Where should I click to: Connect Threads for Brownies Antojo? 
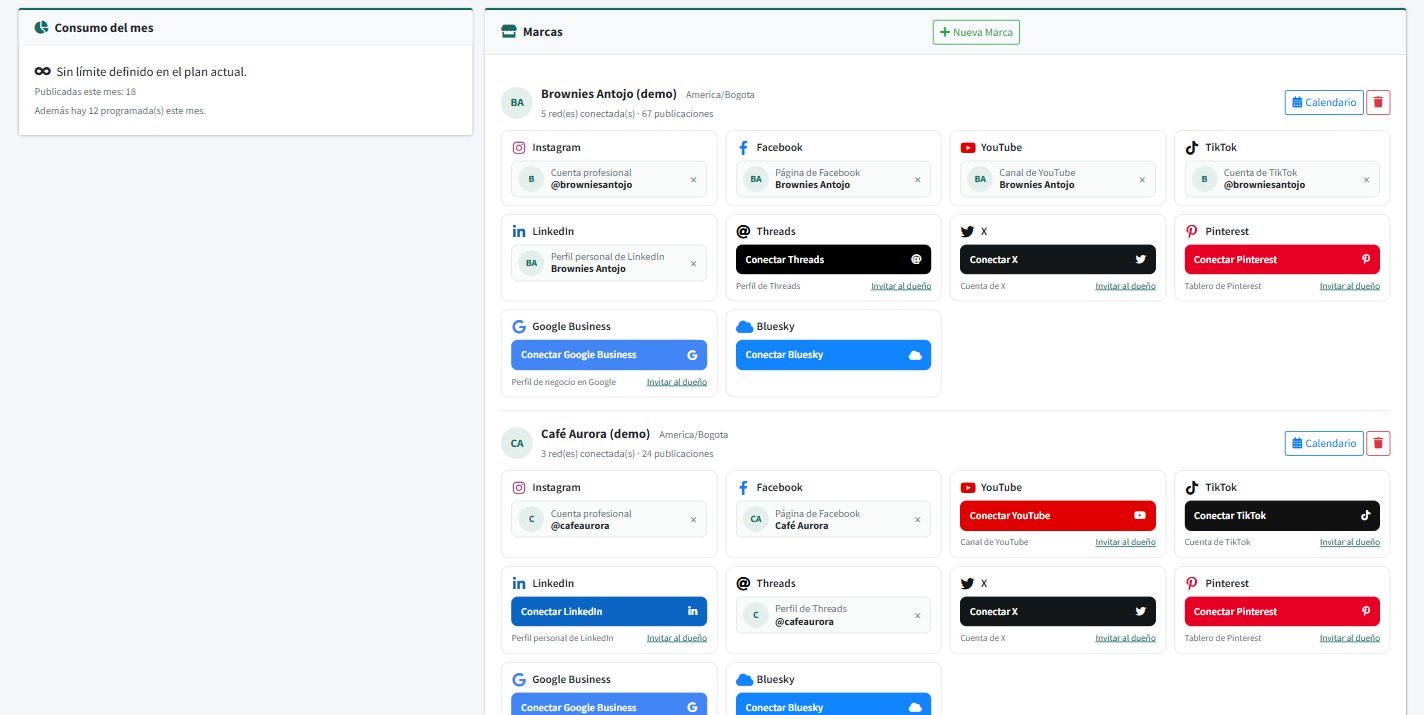click(833, 259)
